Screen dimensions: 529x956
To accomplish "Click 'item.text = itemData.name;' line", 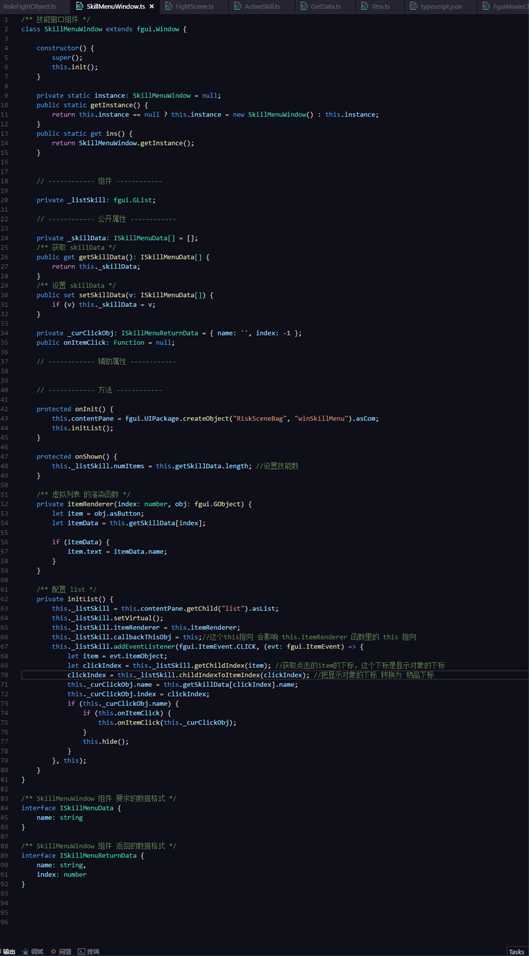I will 117,551.
